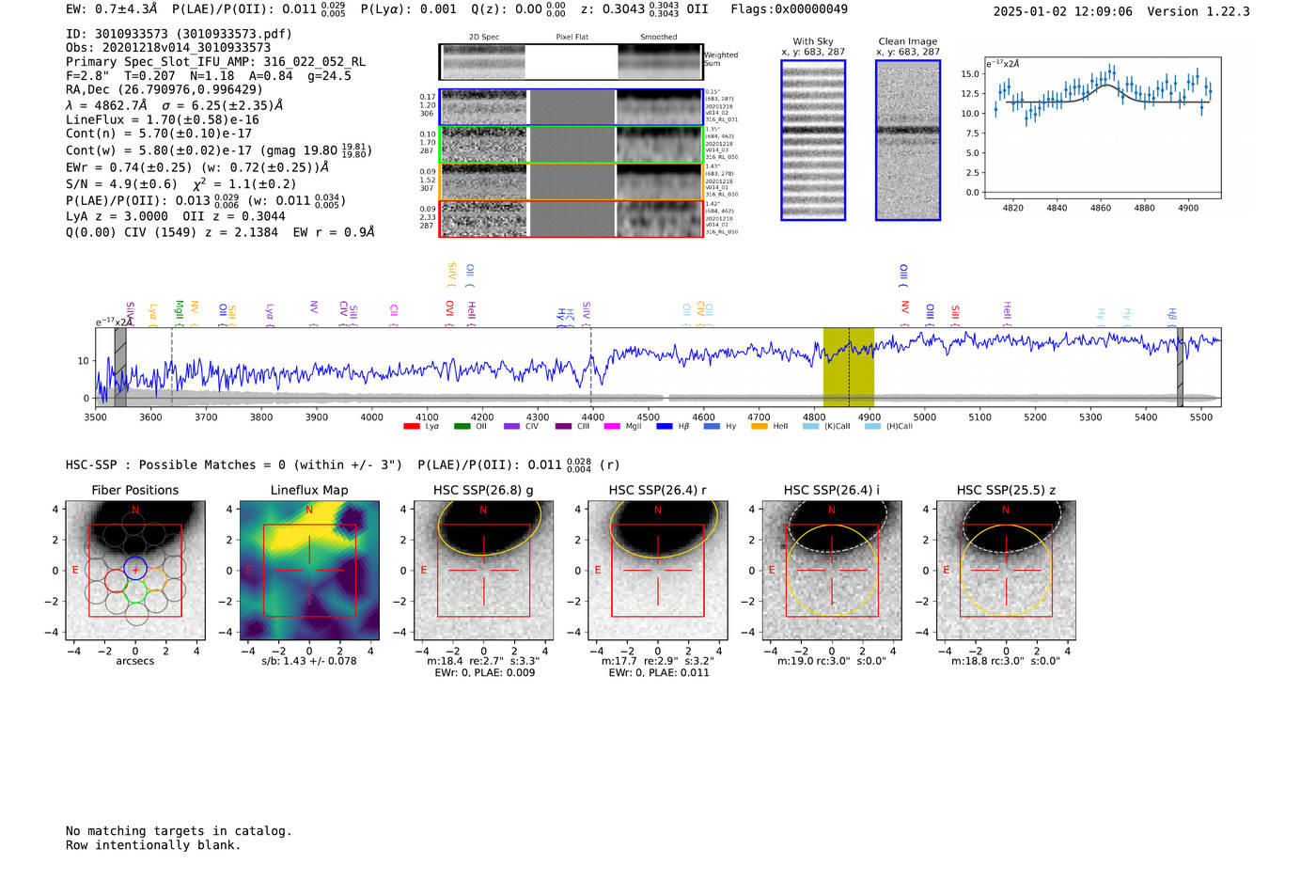Click the hatched gray band near 3550
1316x896 pixels.
[120, 367]
